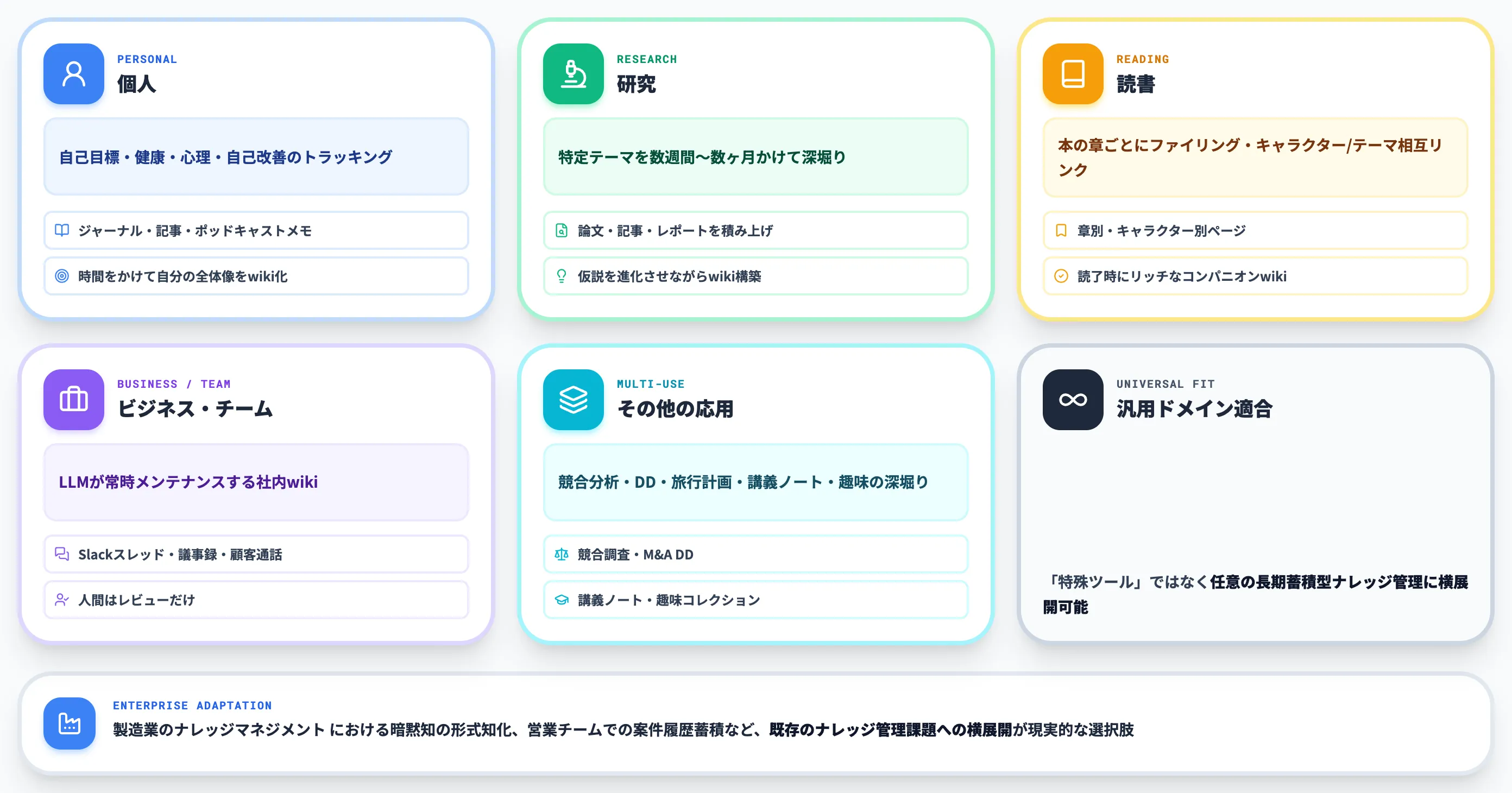Click the chat bubbles icon beside Slackスレッド
1512x793 pixels.
(61, 554)
